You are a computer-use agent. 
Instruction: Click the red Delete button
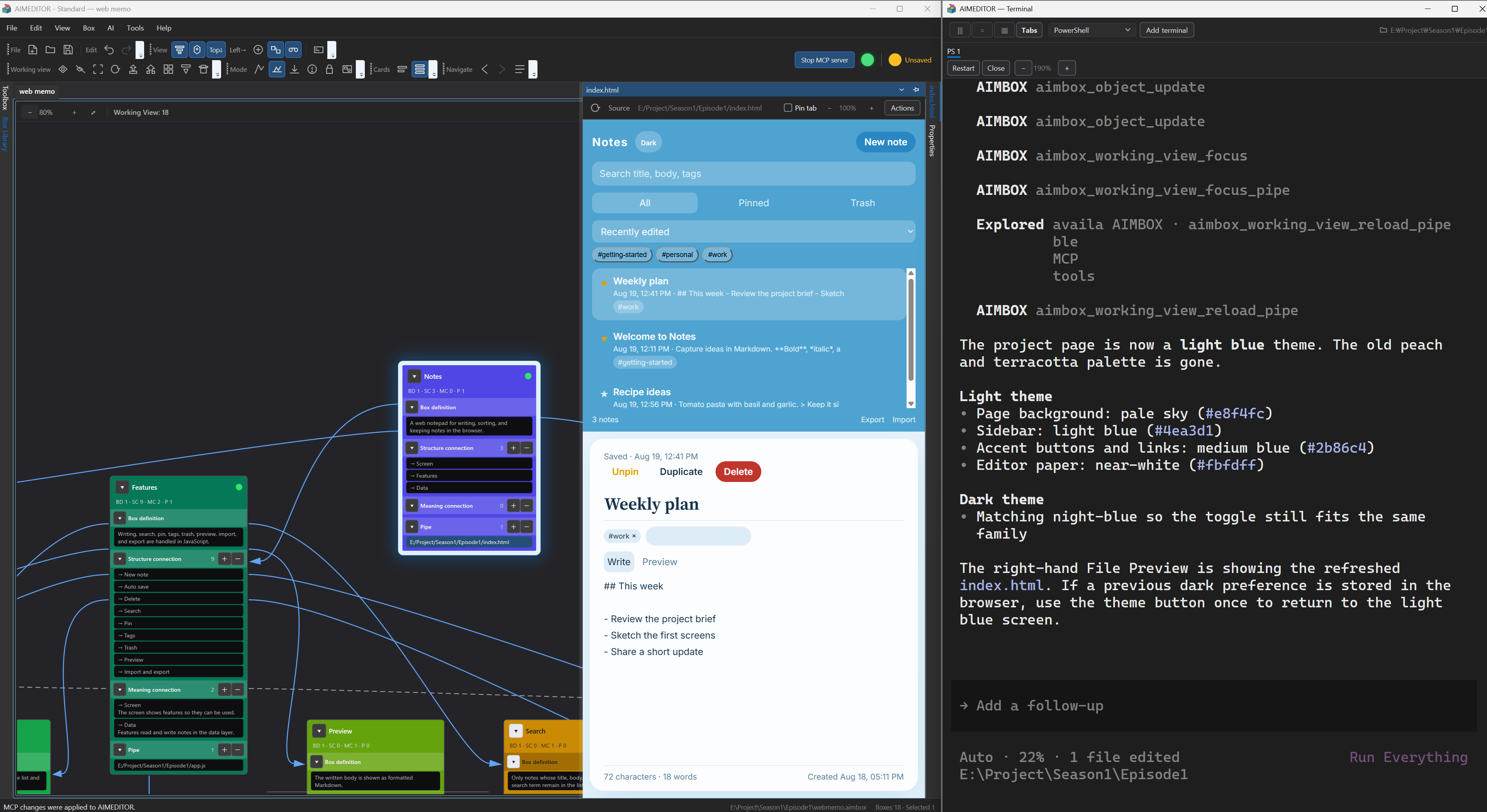pyautogui.click(x=738, y=471)
